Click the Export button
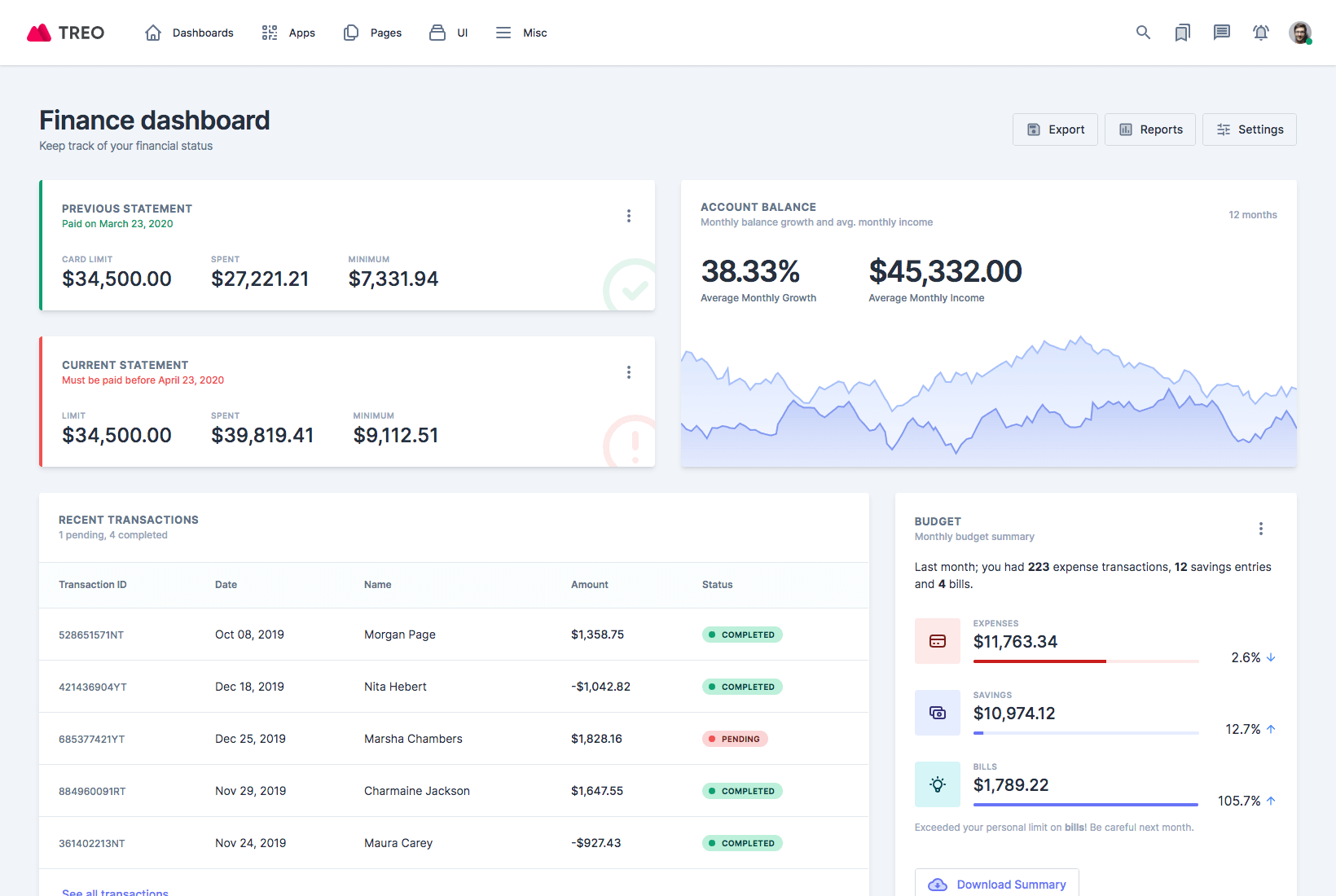Viewport: 1336px width, 896px height. (1055, 130)
